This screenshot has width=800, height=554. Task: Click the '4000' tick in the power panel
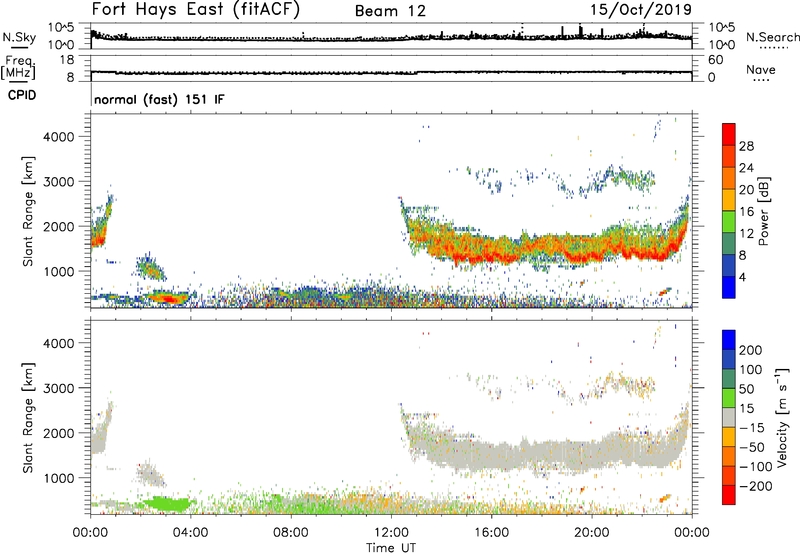pos(59,137)
